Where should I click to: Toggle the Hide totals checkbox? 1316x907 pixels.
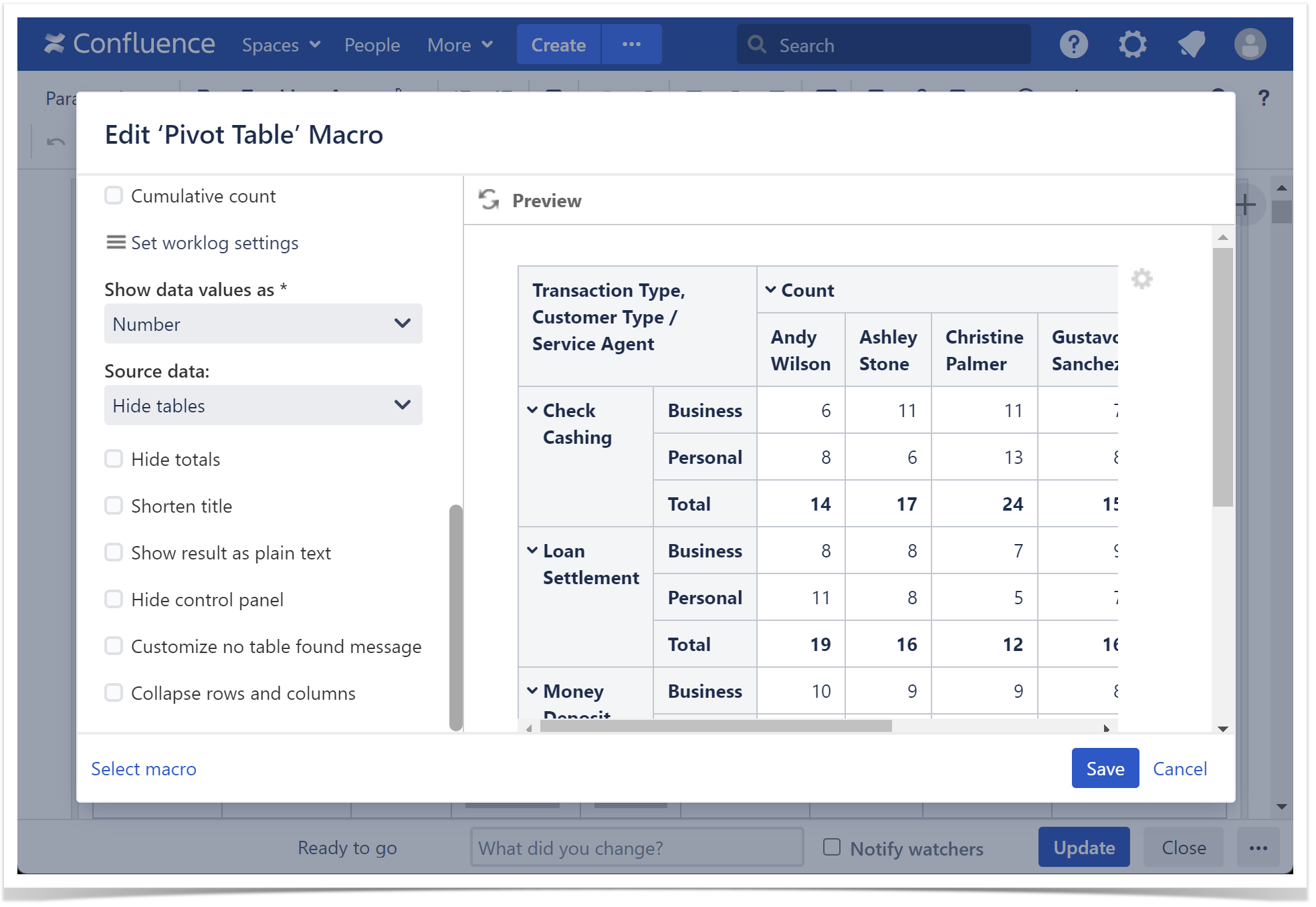[x=114, y=459]
